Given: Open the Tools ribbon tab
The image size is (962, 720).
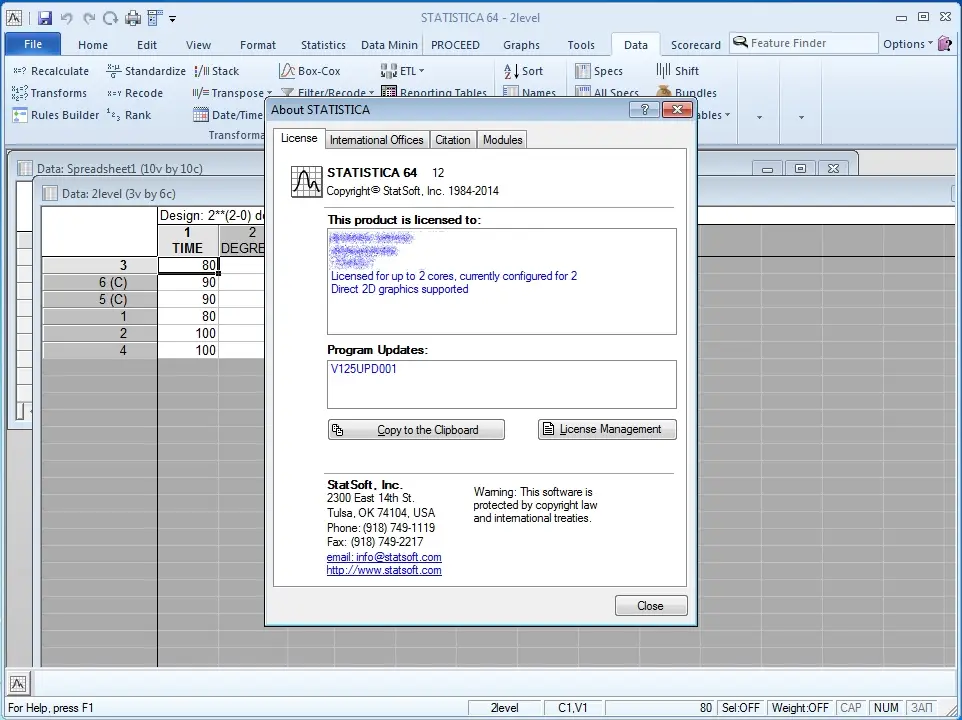Looking at the screenshot, I should 581,45.
